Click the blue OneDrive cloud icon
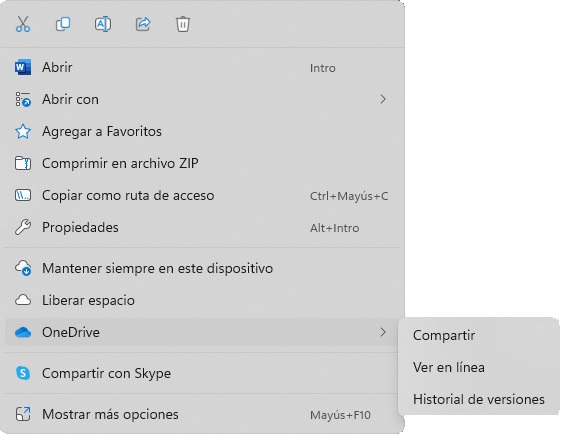 pyautogui.click(x=23, y=332)
